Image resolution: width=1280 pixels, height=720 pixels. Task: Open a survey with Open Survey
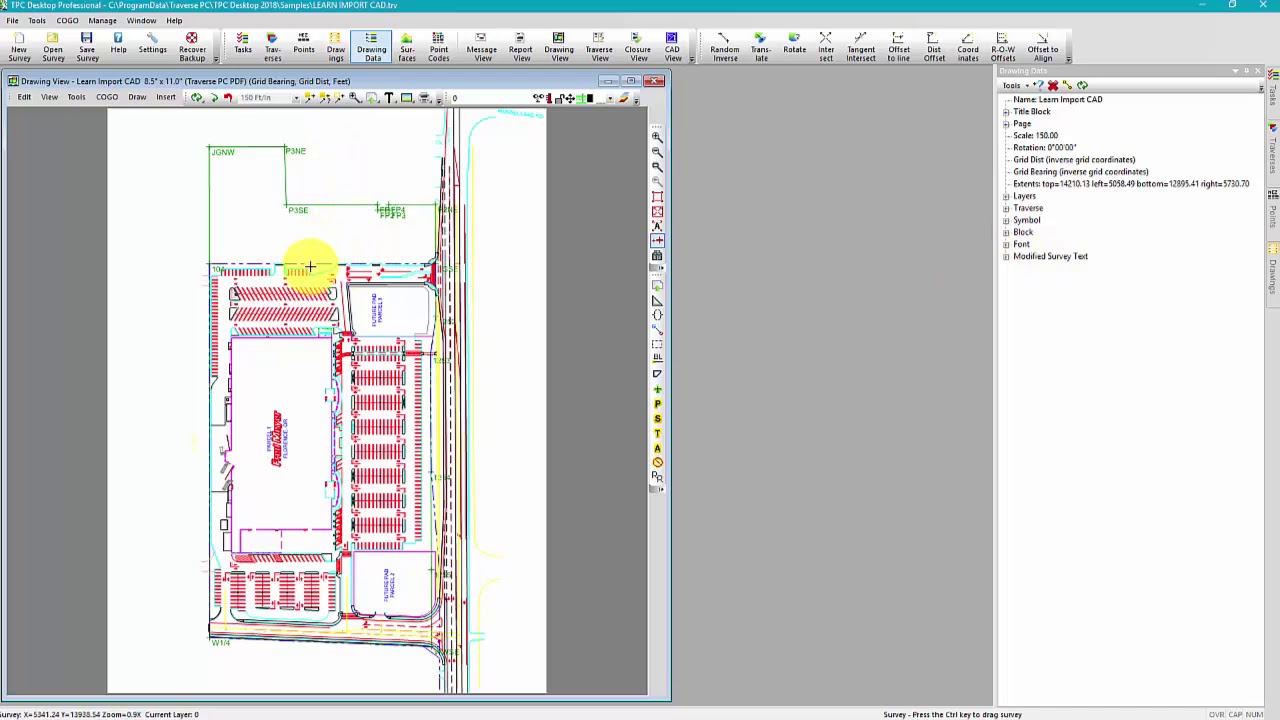(53, 47)
